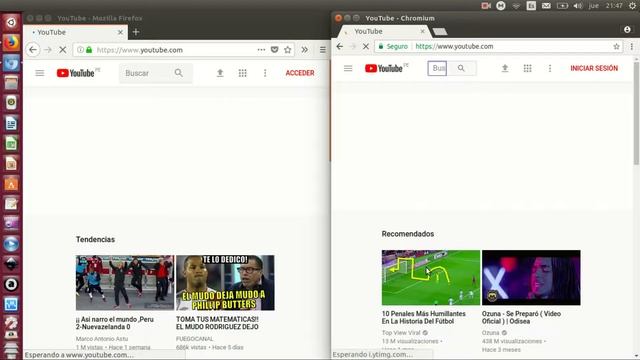The image size is (640, 360).
Task: Click TOMA TUS MATEMATICAS video title
Action: tap(217, 323)
